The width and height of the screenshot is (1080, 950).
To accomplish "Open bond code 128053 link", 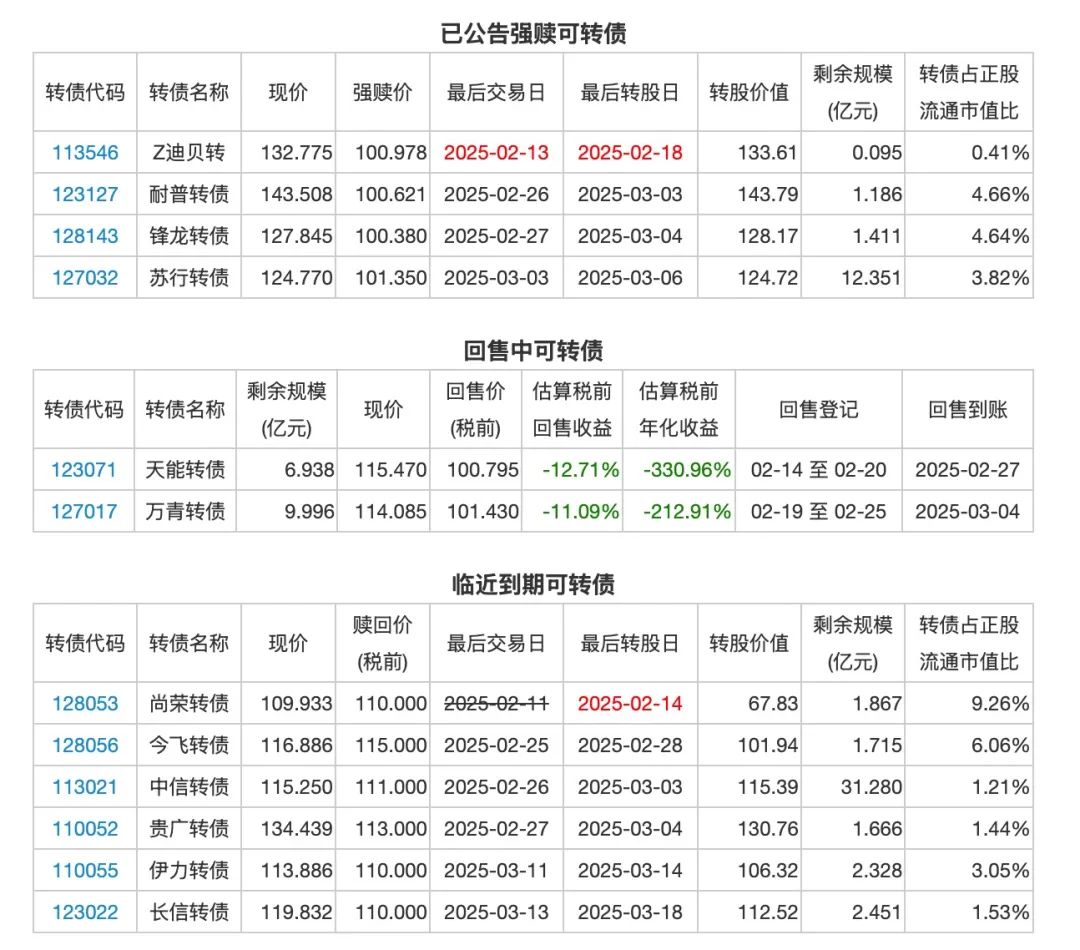I will point(85,703).
